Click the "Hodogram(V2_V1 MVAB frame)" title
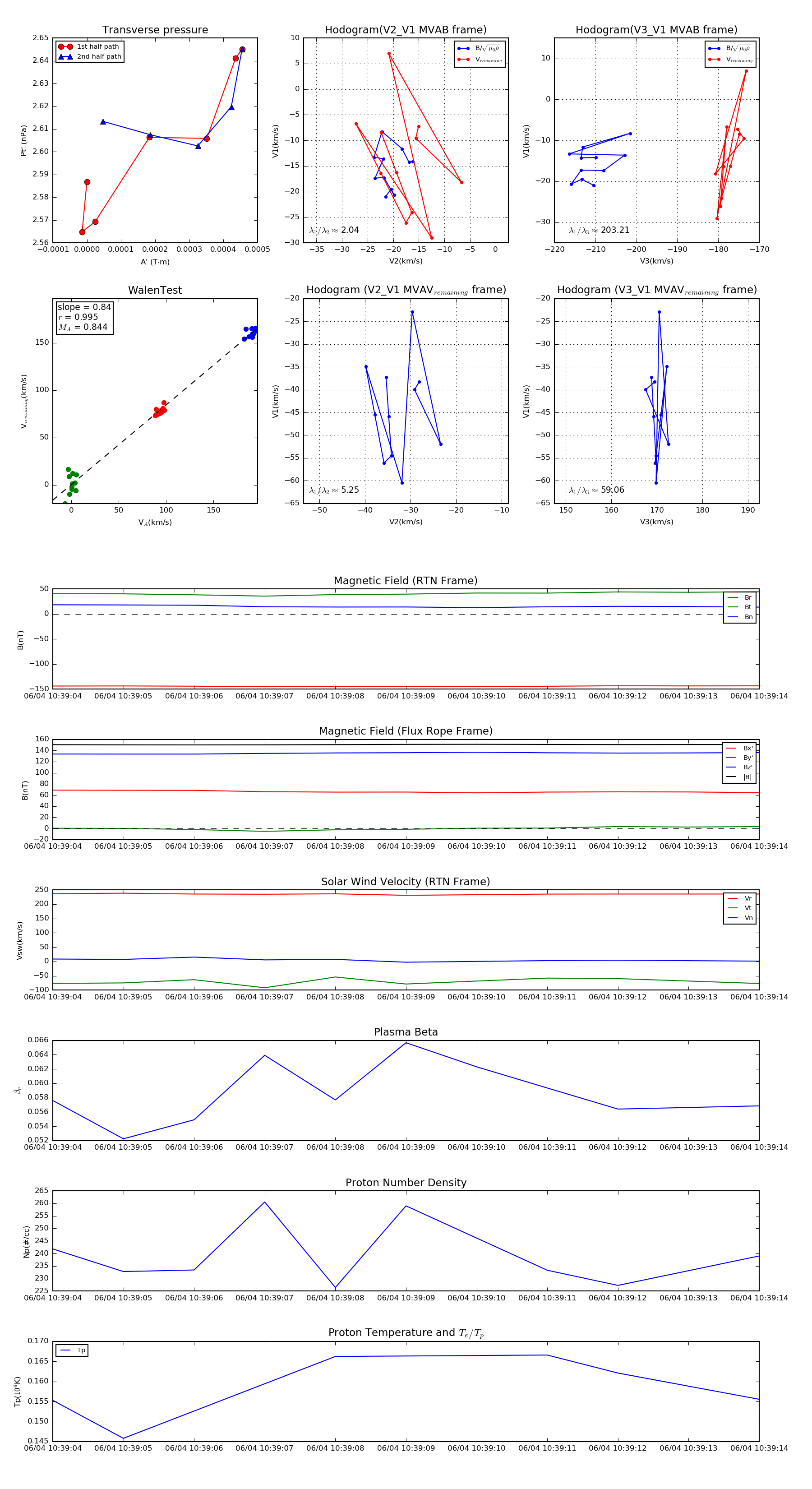The image size is (812, 1489). 405,30
